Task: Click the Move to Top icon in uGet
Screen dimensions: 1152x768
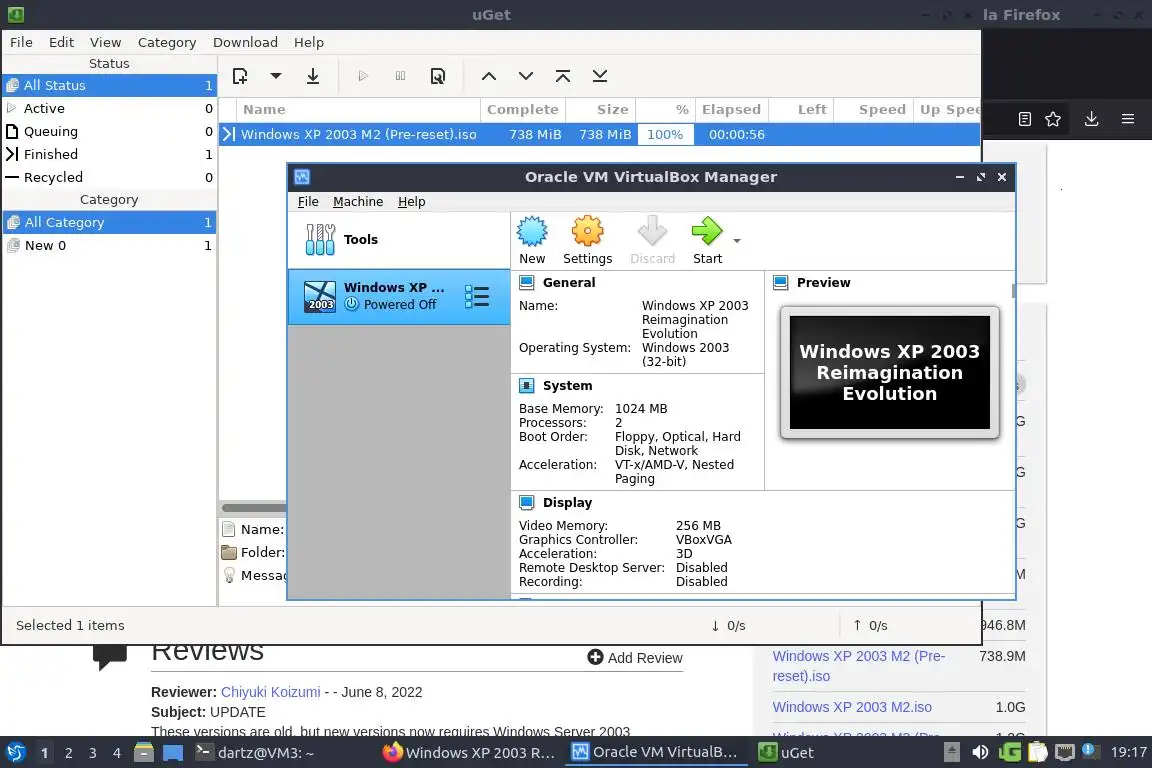Action: 563,76
